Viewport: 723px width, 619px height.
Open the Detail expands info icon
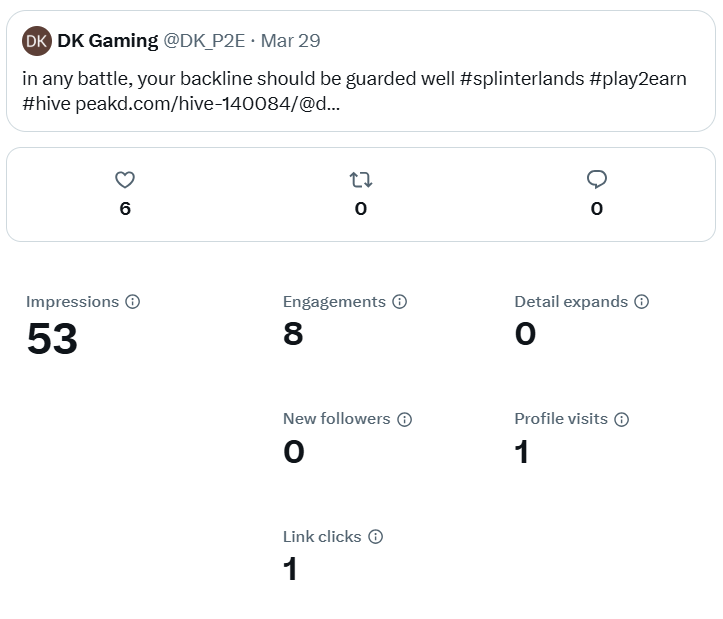coord(641,302)
